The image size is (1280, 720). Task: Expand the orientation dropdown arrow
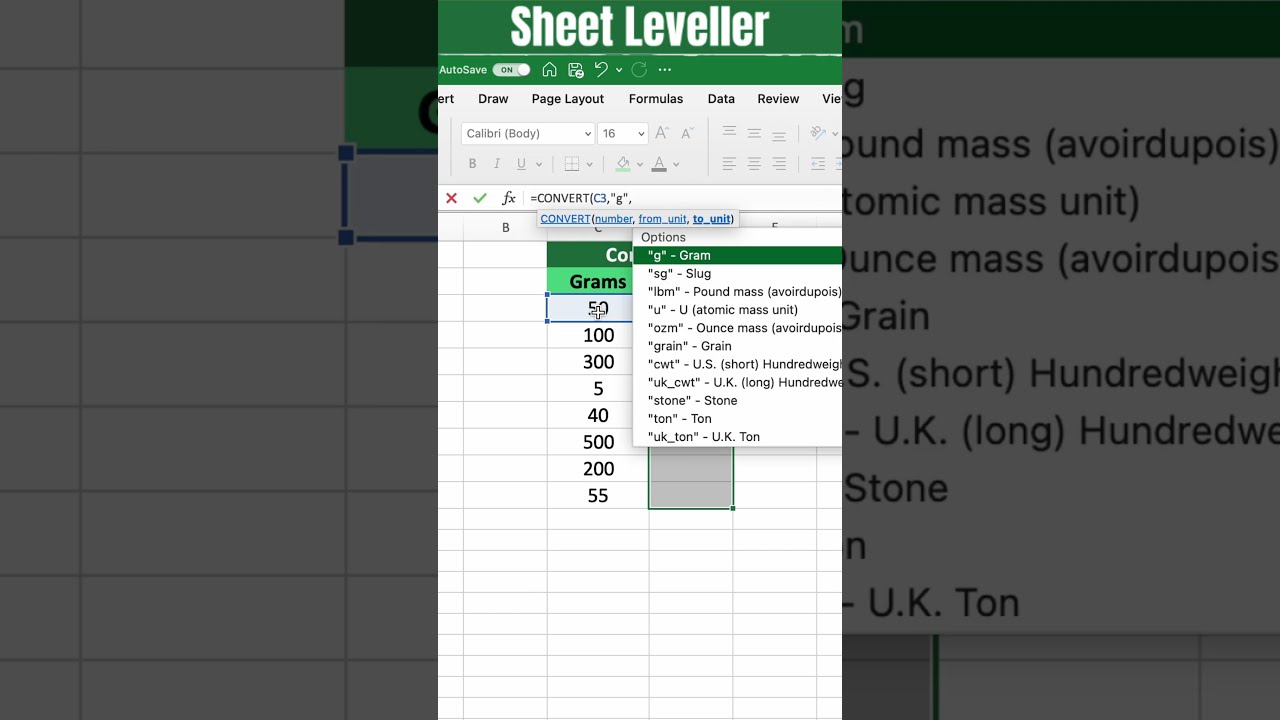pyautogui.click(x=834, y=134)
